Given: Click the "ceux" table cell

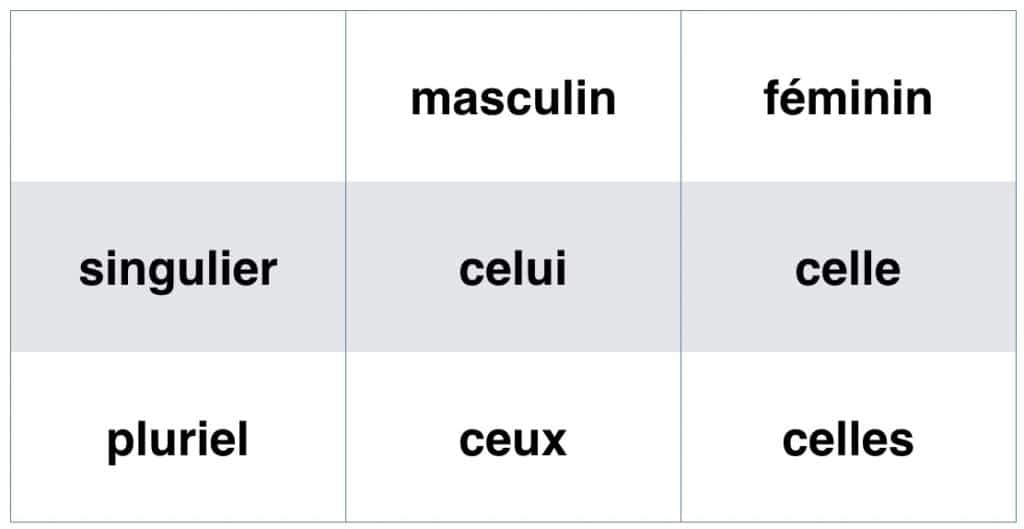Looking at the screenshot, I should (513, 440).
